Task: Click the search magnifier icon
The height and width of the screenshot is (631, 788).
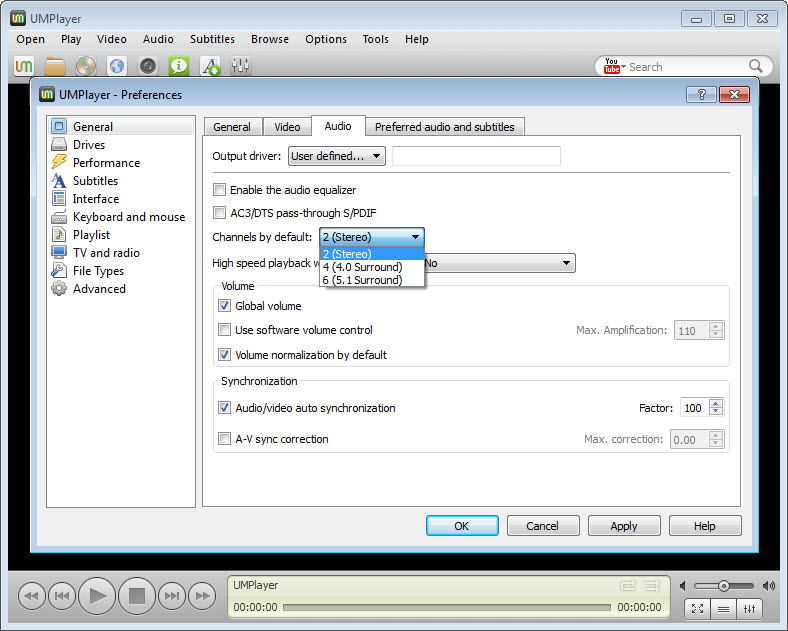Action: (755, 66)
